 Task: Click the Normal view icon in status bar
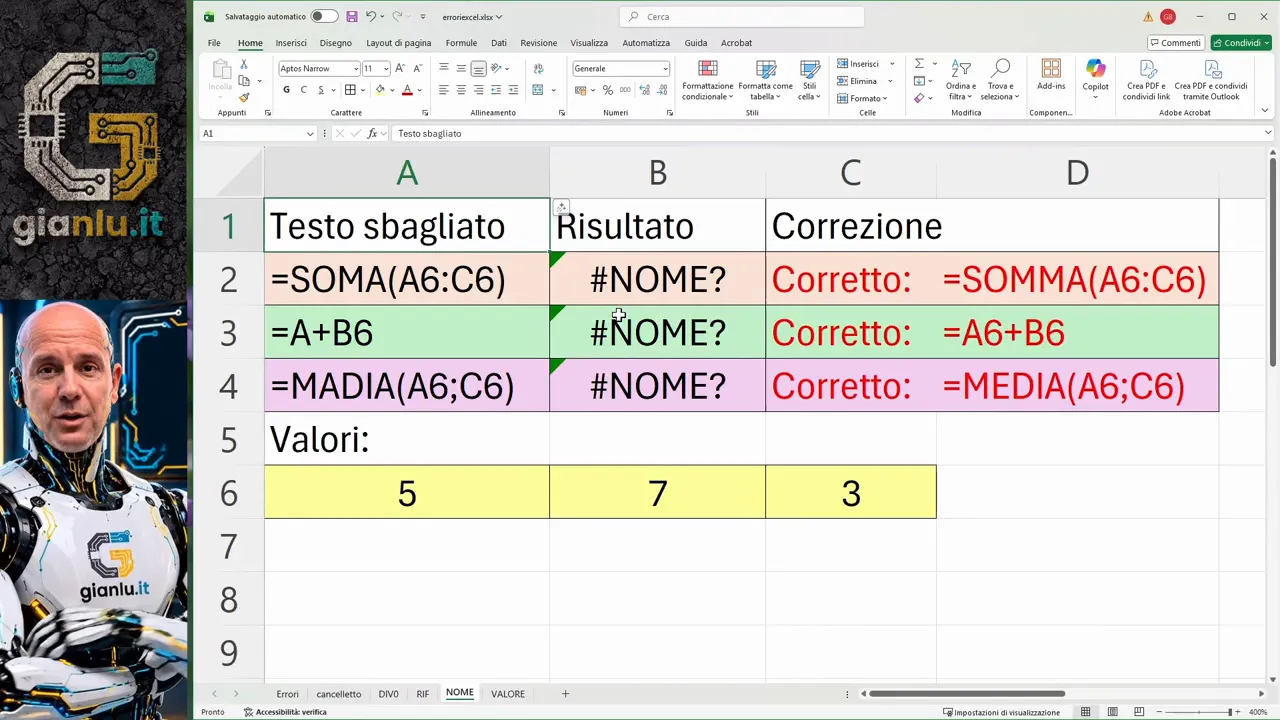coord(1085,712)
